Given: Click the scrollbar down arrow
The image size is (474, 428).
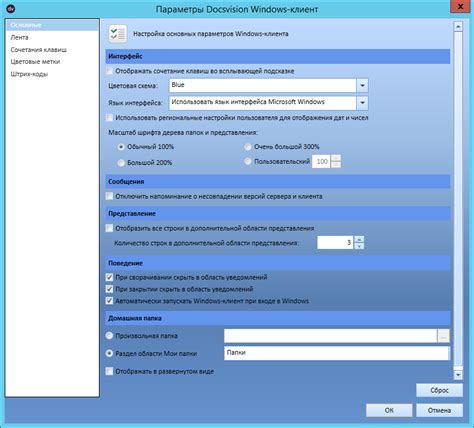Looking at the screenshot, I should point(458,375).
